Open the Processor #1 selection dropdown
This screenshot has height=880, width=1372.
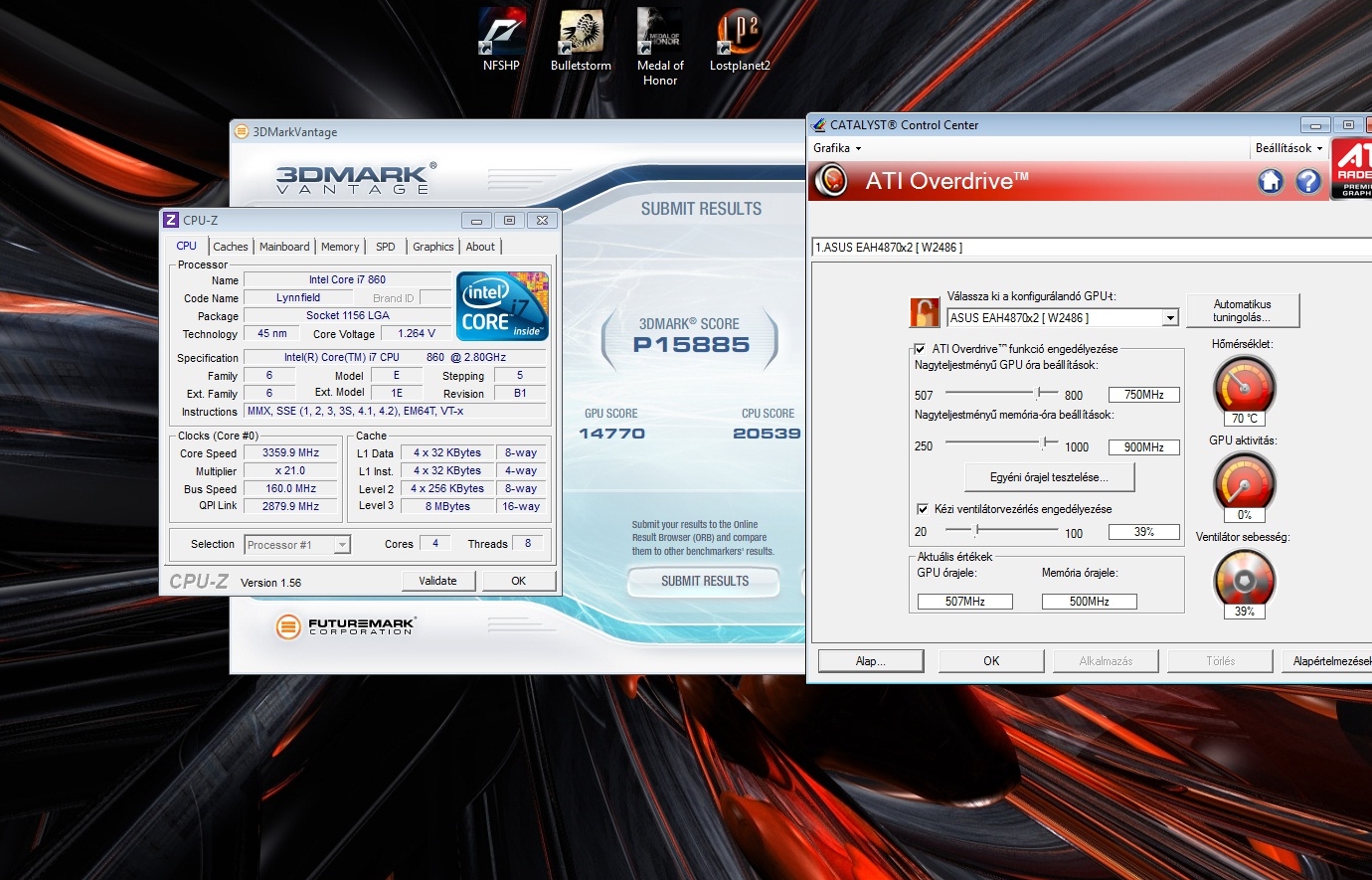297,545
